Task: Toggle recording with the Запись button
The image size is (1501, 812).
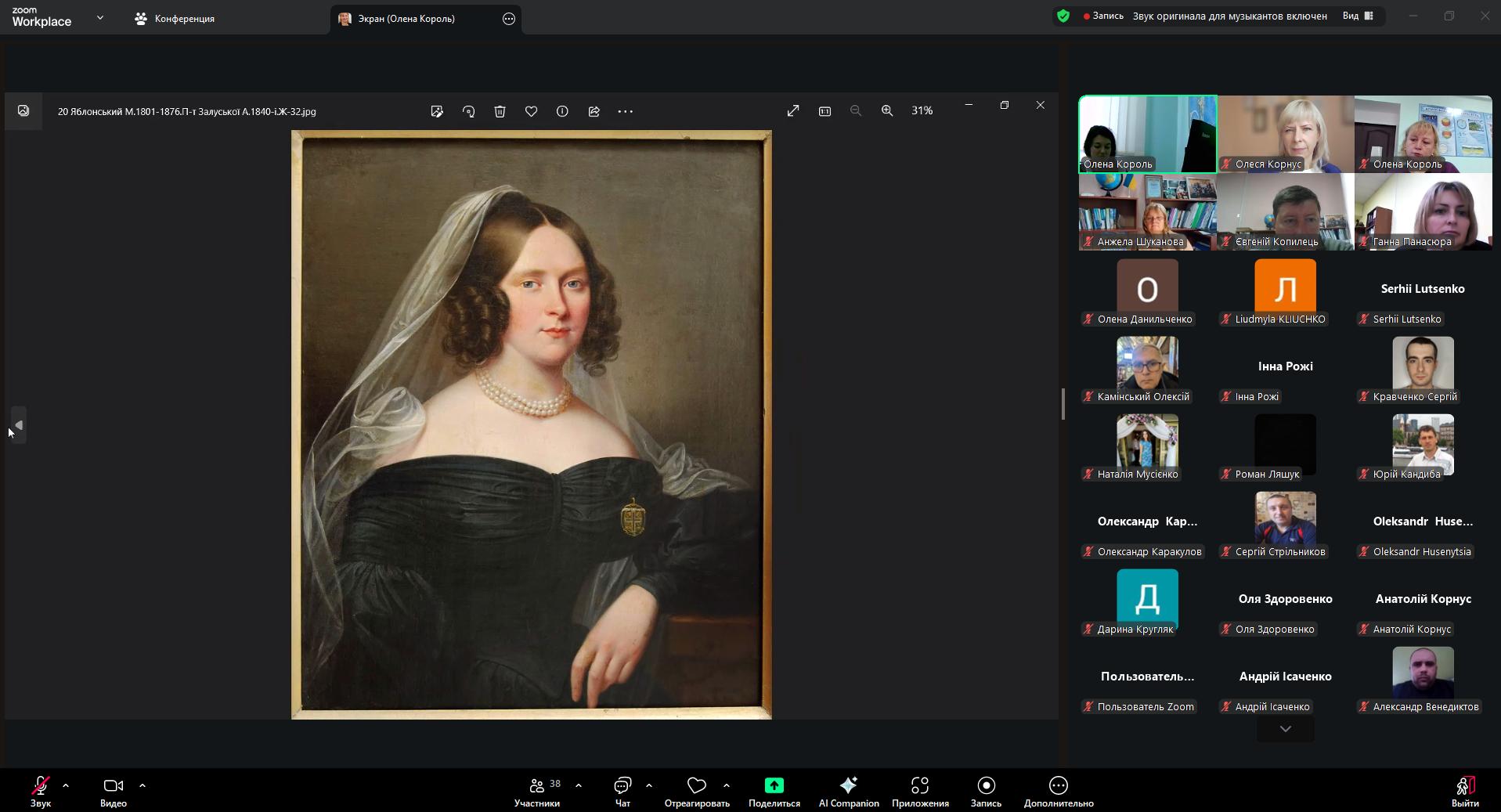Action: click(986, 791)
